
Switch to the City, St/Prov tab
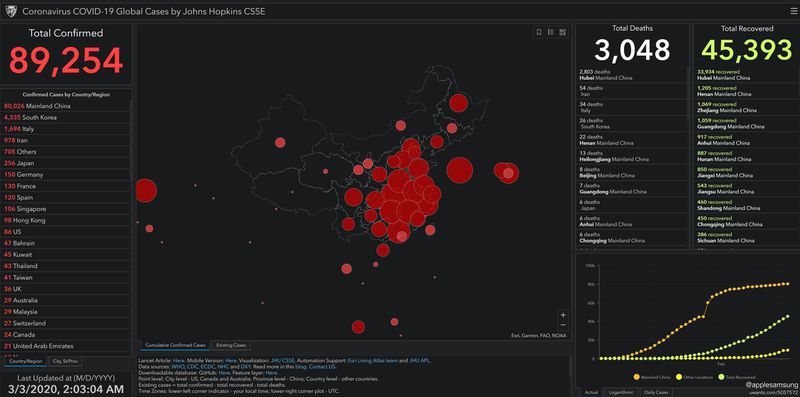click(x=66, y=361)
